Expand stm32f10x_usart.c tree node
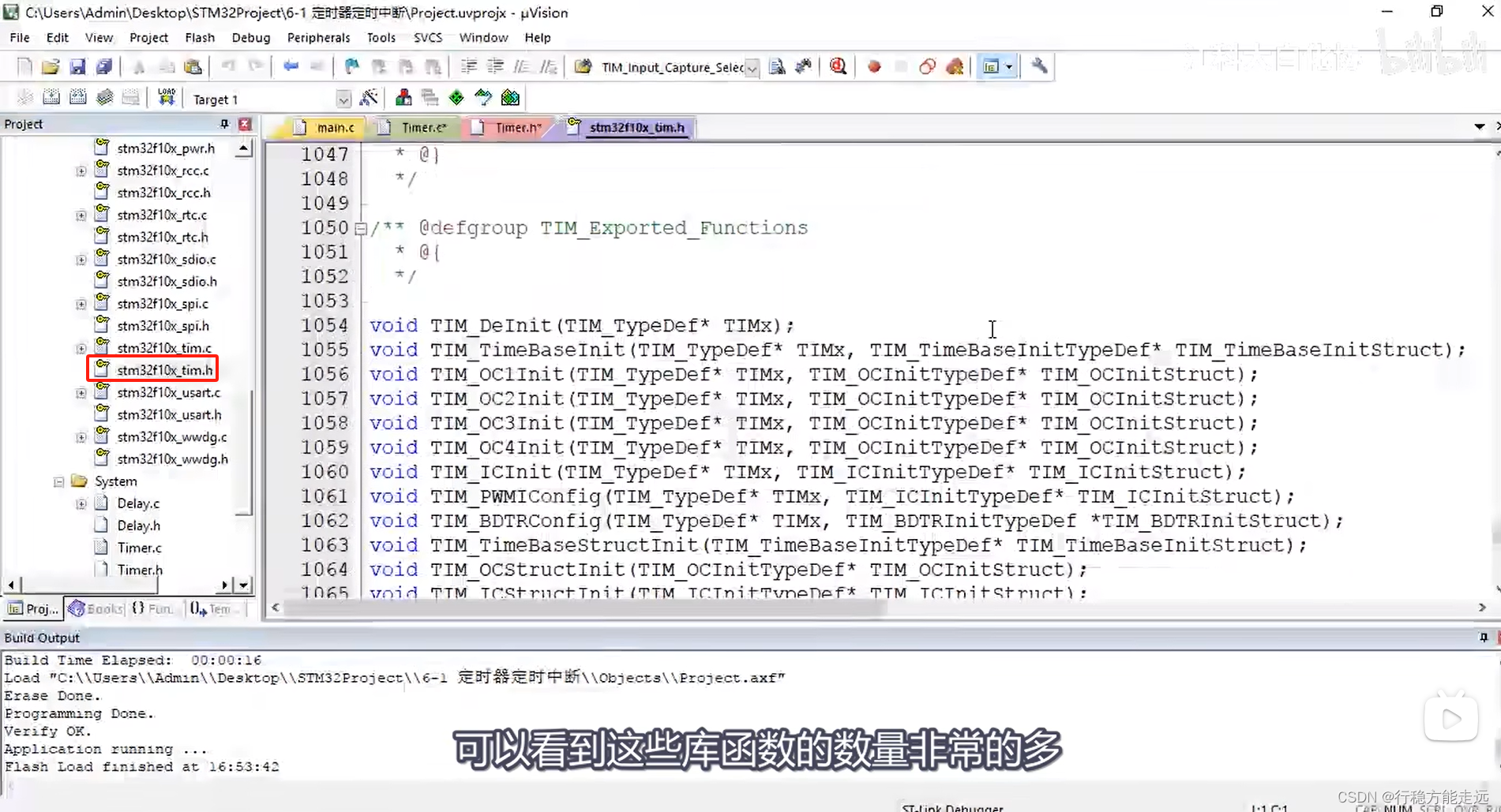The width and height of the screenshot is (1501, 812). [x=81, y=393]
